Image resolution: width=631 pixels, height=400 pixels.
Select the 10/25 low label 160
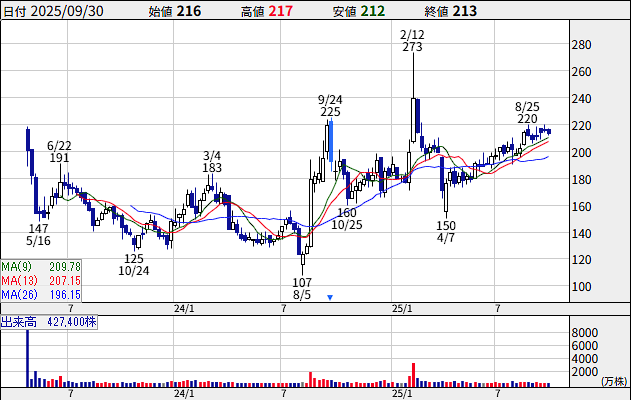[347, 212]
